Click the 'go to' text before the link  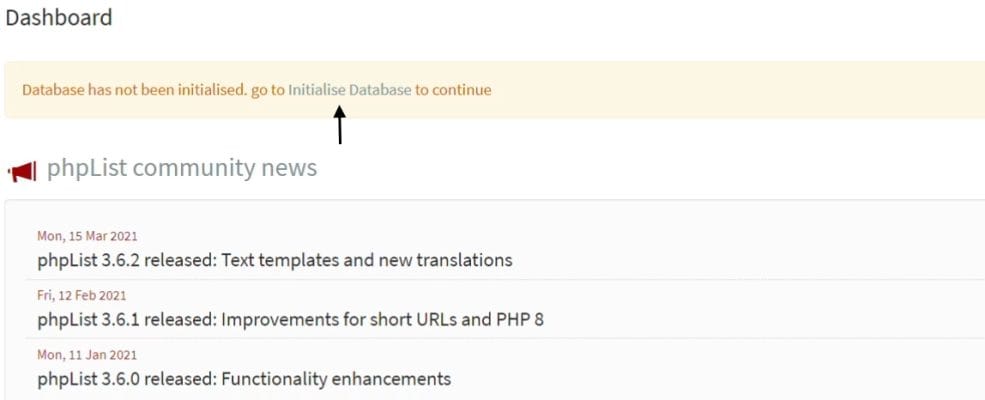click(268, 90)
